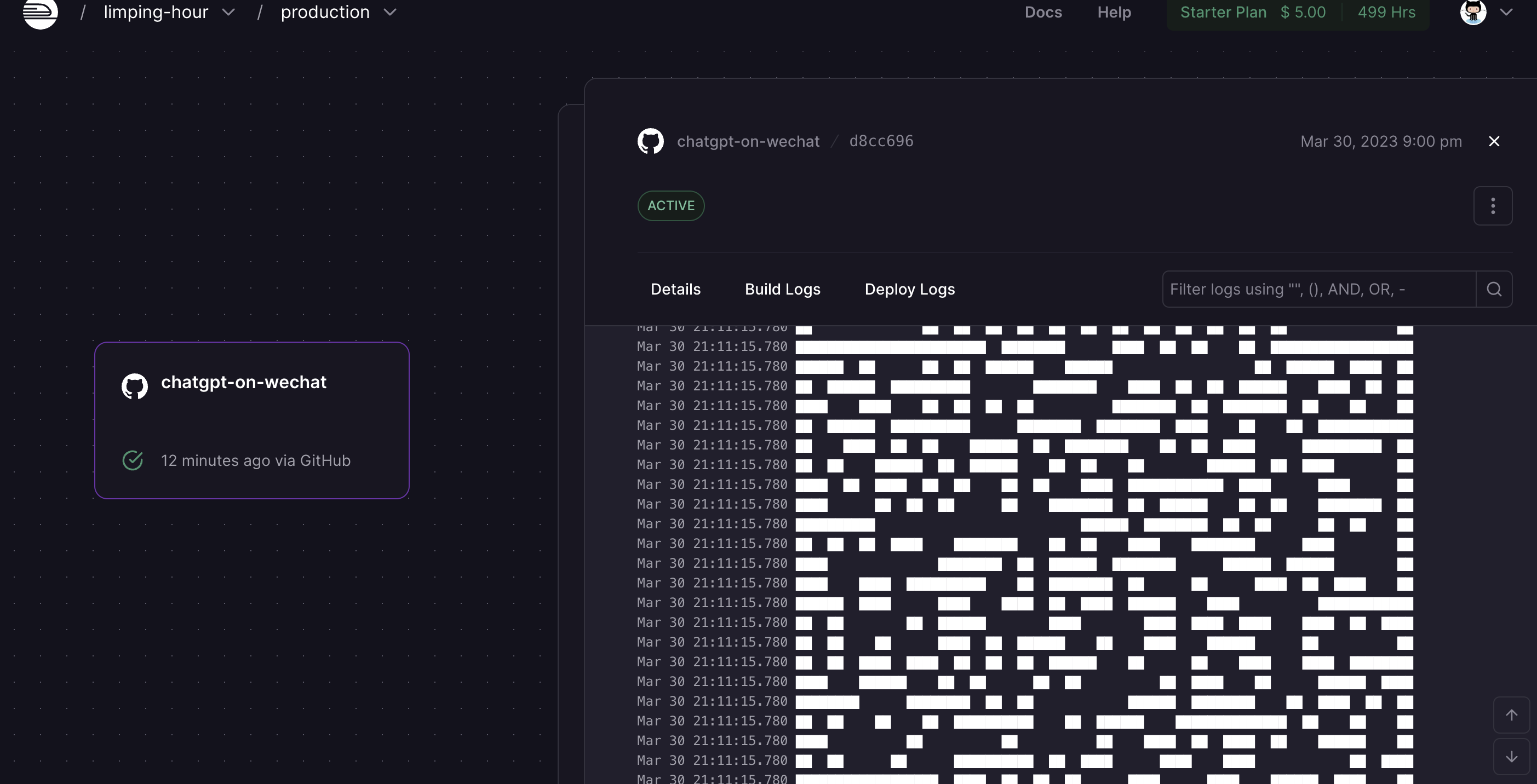The height and width of the screenshot is (784, 1537).
Task: Click the Railway logo in the top left
Action: coord(40,12)
